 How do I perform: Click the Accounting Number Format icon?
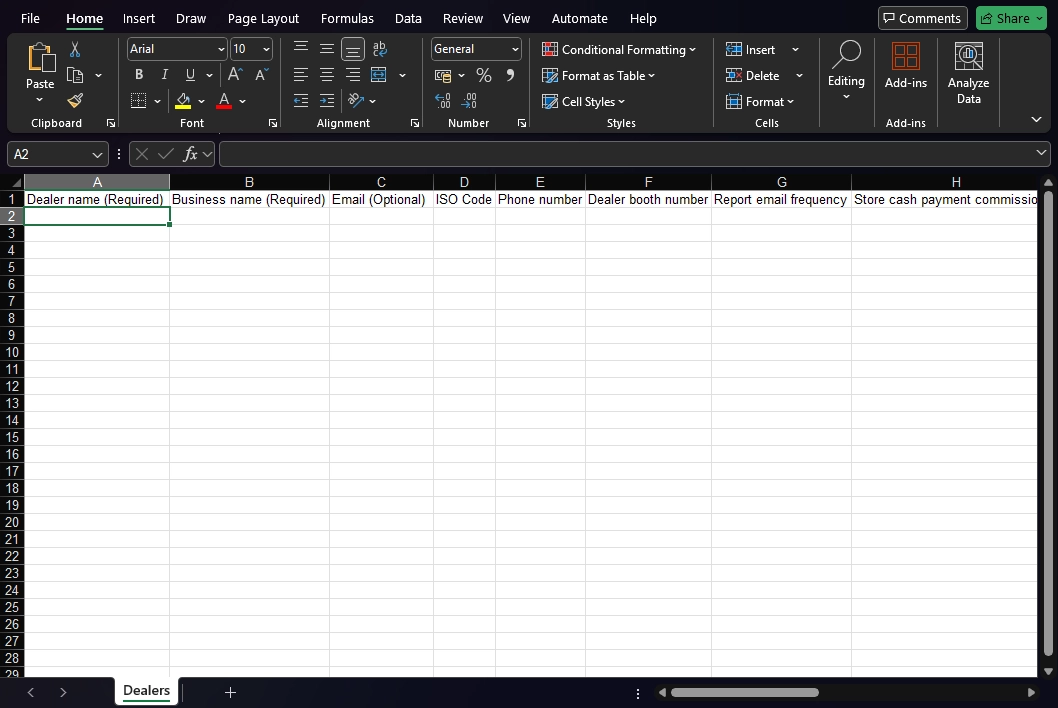pos(443,76)
